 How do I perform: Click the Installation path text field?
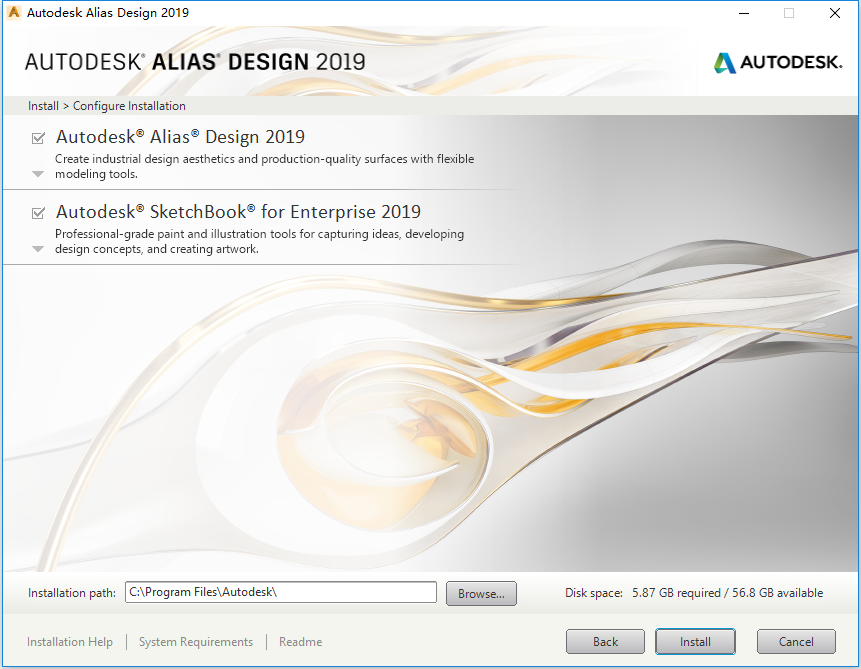point(281,592)
